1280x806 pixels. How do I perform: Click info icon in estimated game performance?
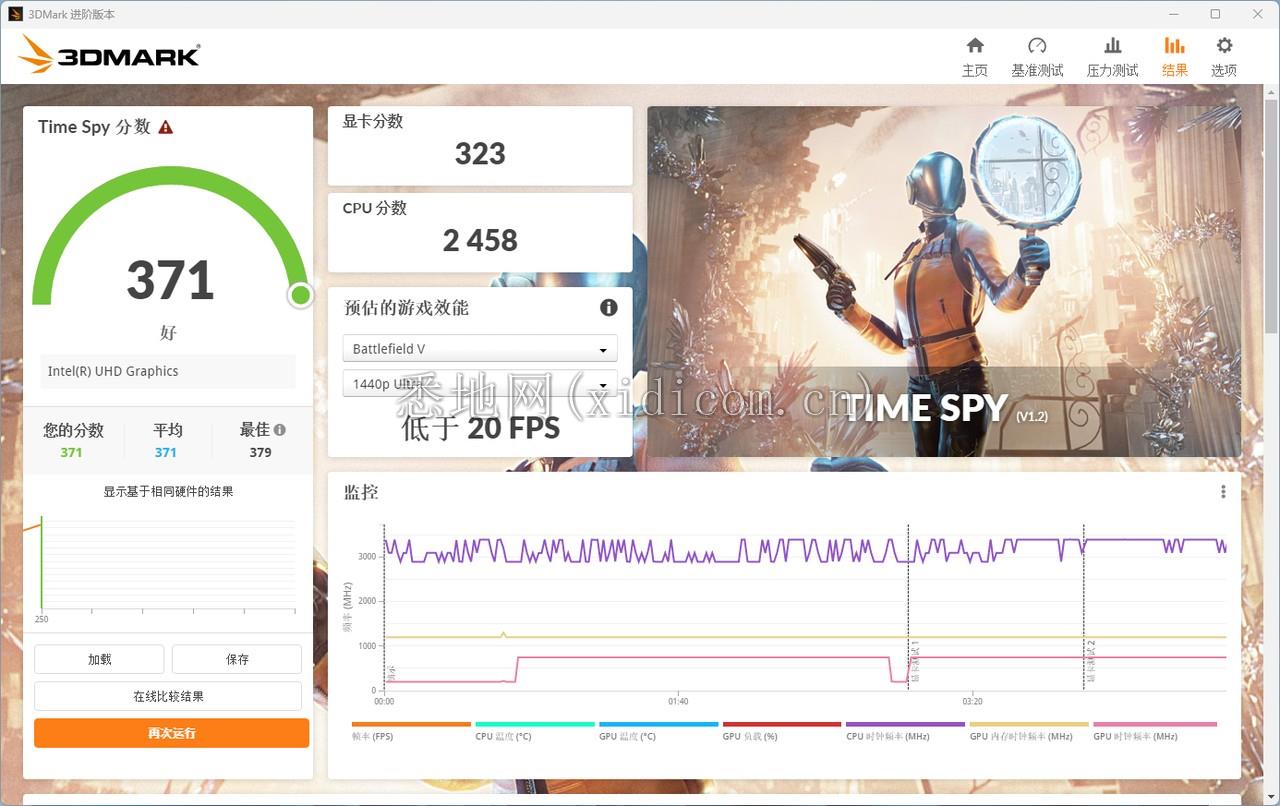pos(608,308)
